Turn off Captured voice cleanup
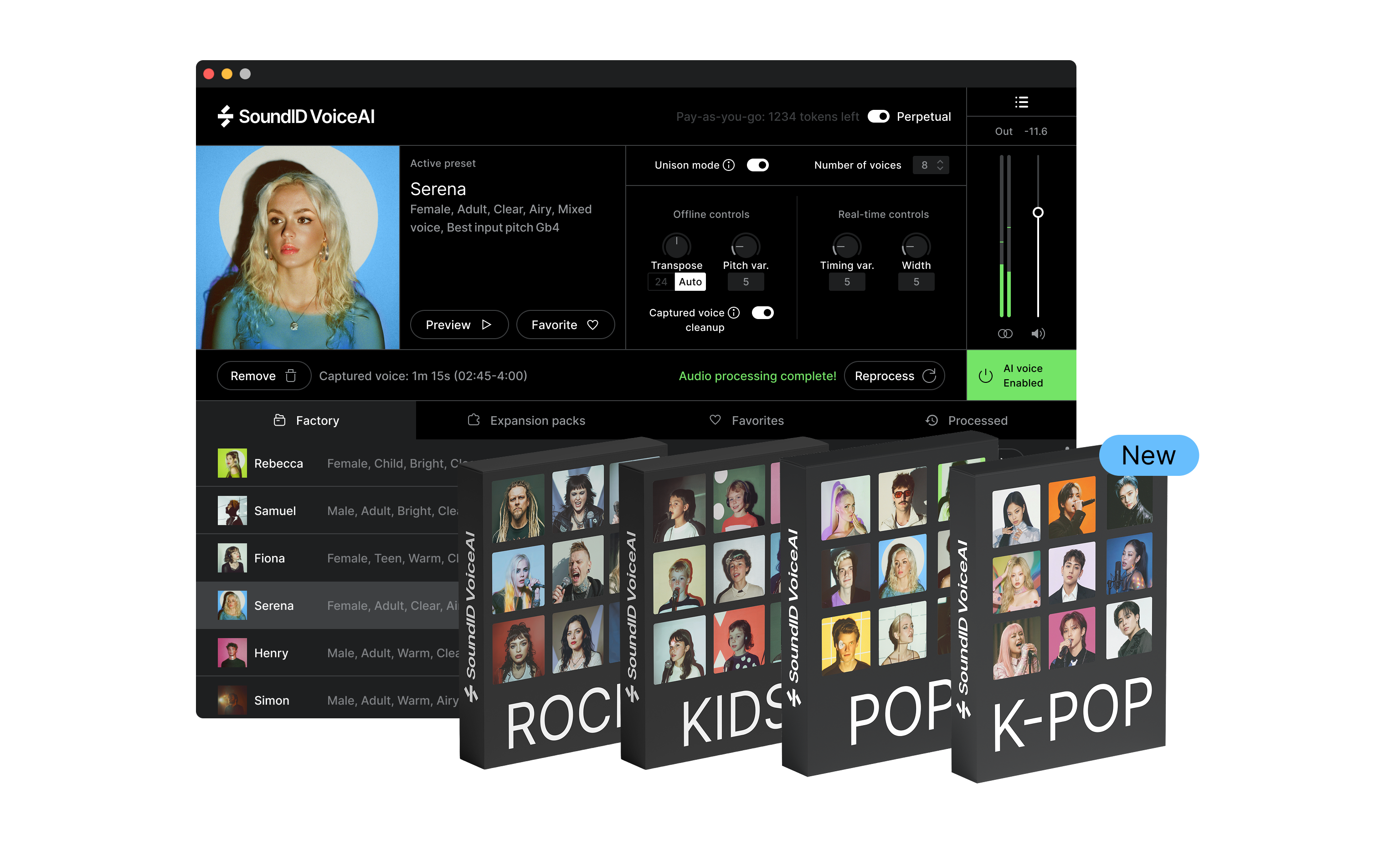 click(763, 313)
